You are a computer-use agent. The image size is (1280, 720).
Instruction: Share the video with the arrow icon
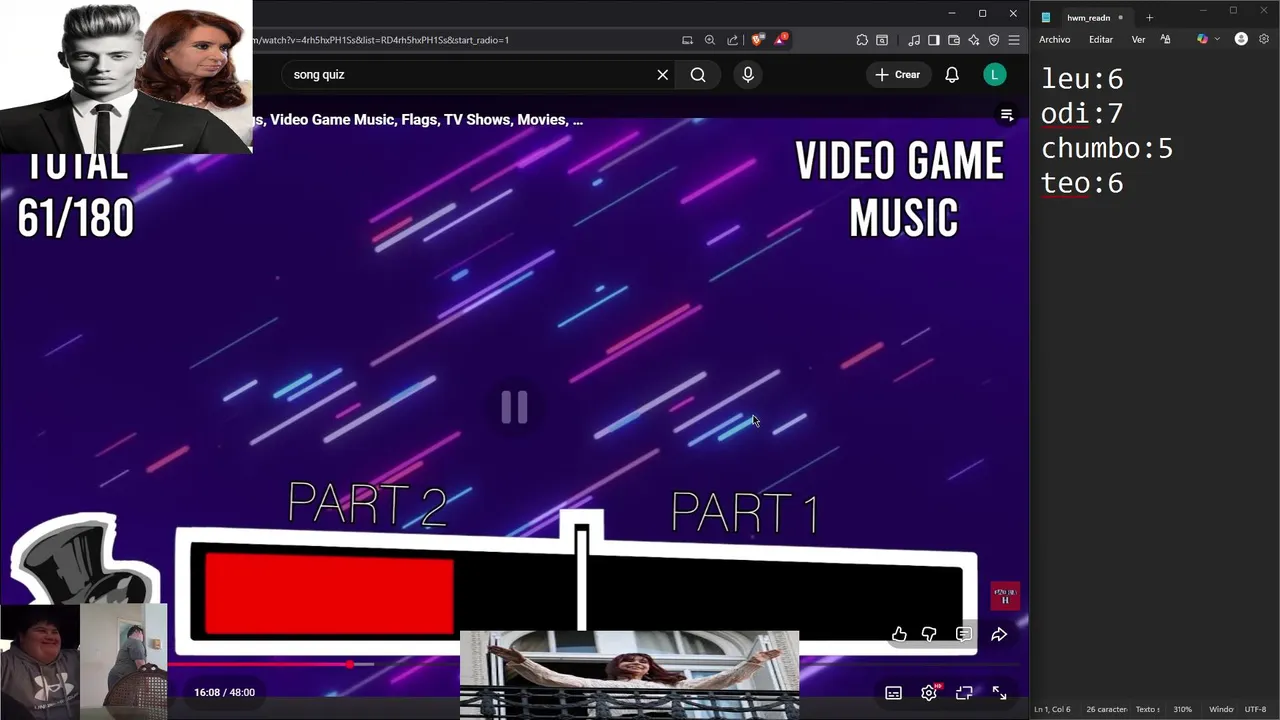[x=999, y=634]
